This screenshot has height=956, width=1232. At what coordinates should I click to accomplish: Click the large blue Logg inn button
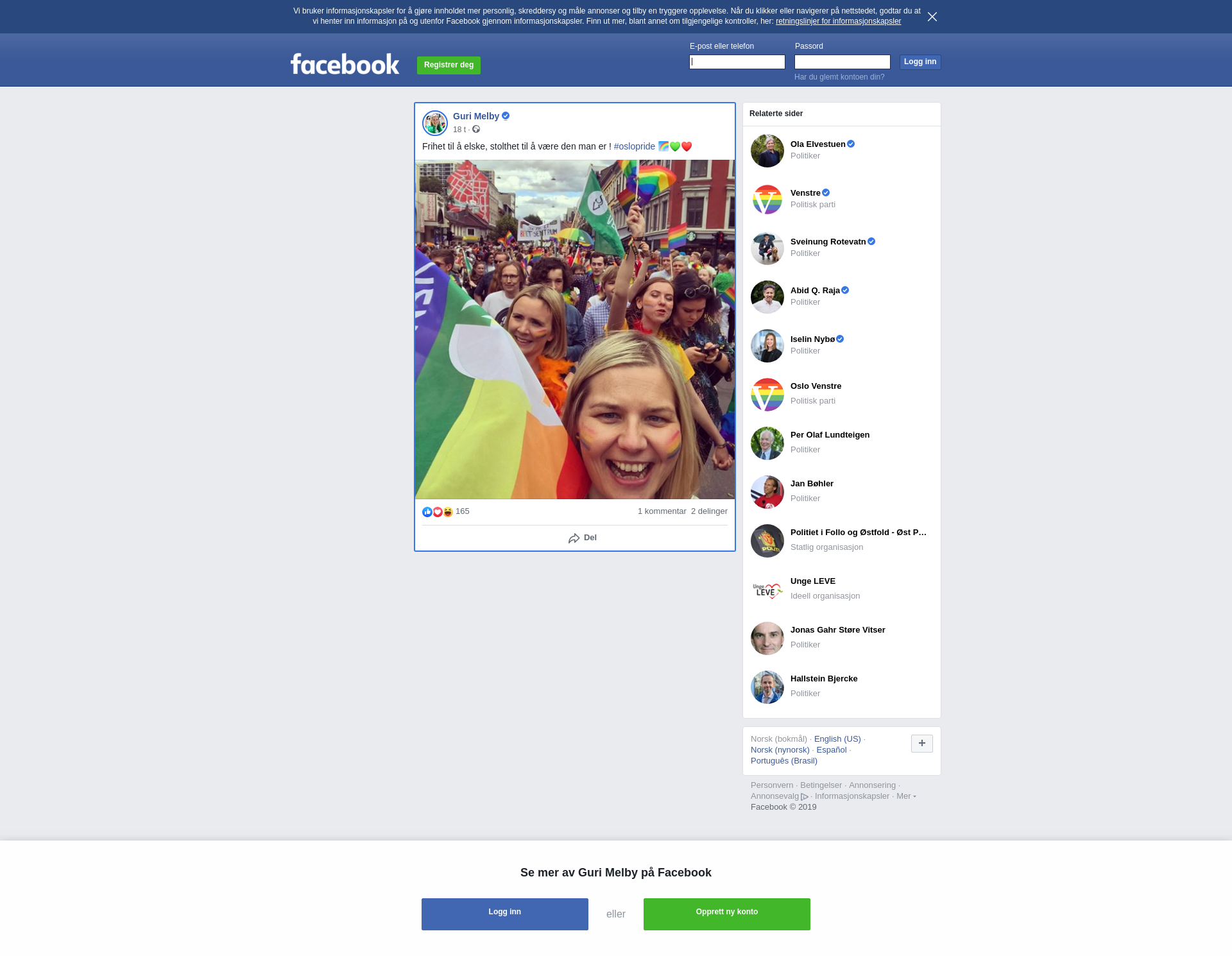coord(505,914)
